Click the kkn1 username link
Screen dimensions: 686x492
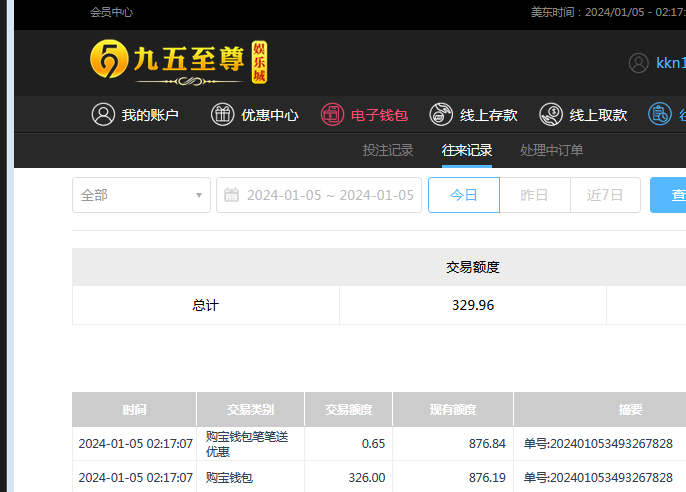point(671,63)
